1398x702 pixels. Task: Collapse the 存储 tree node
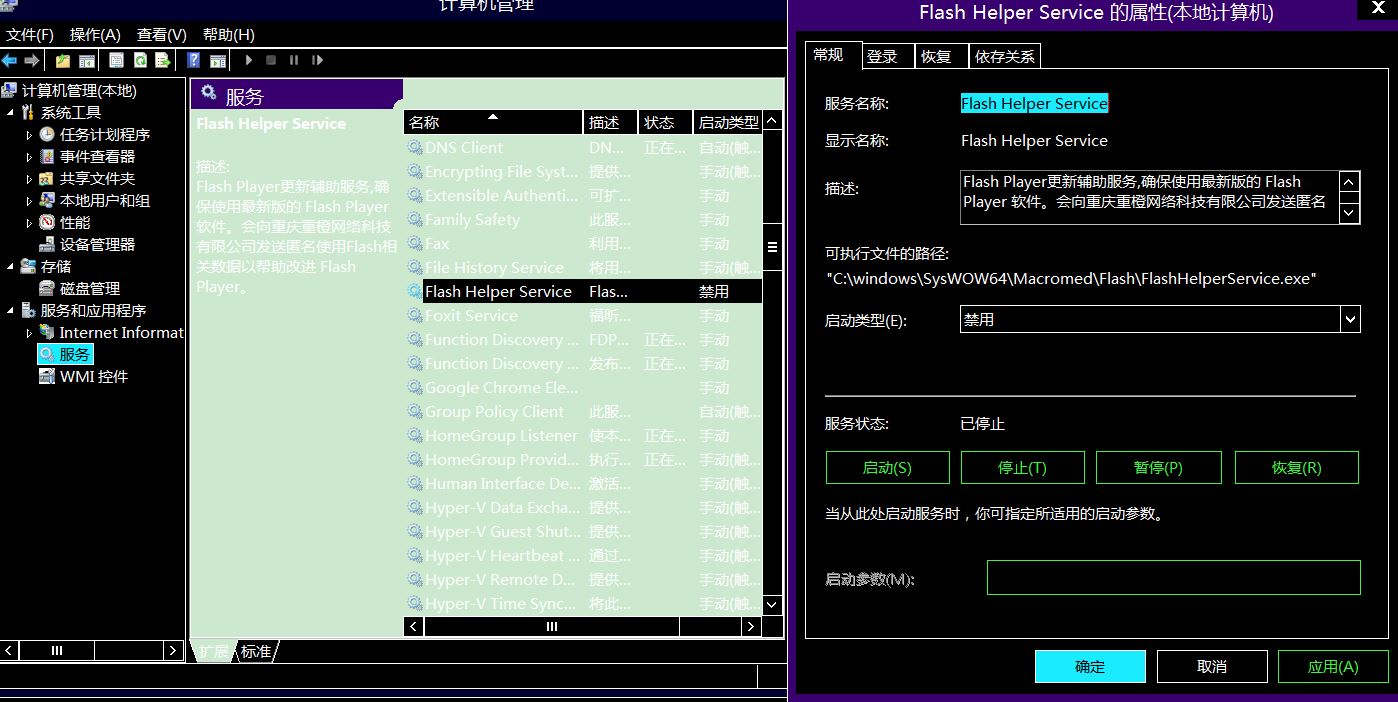point(10,267)
